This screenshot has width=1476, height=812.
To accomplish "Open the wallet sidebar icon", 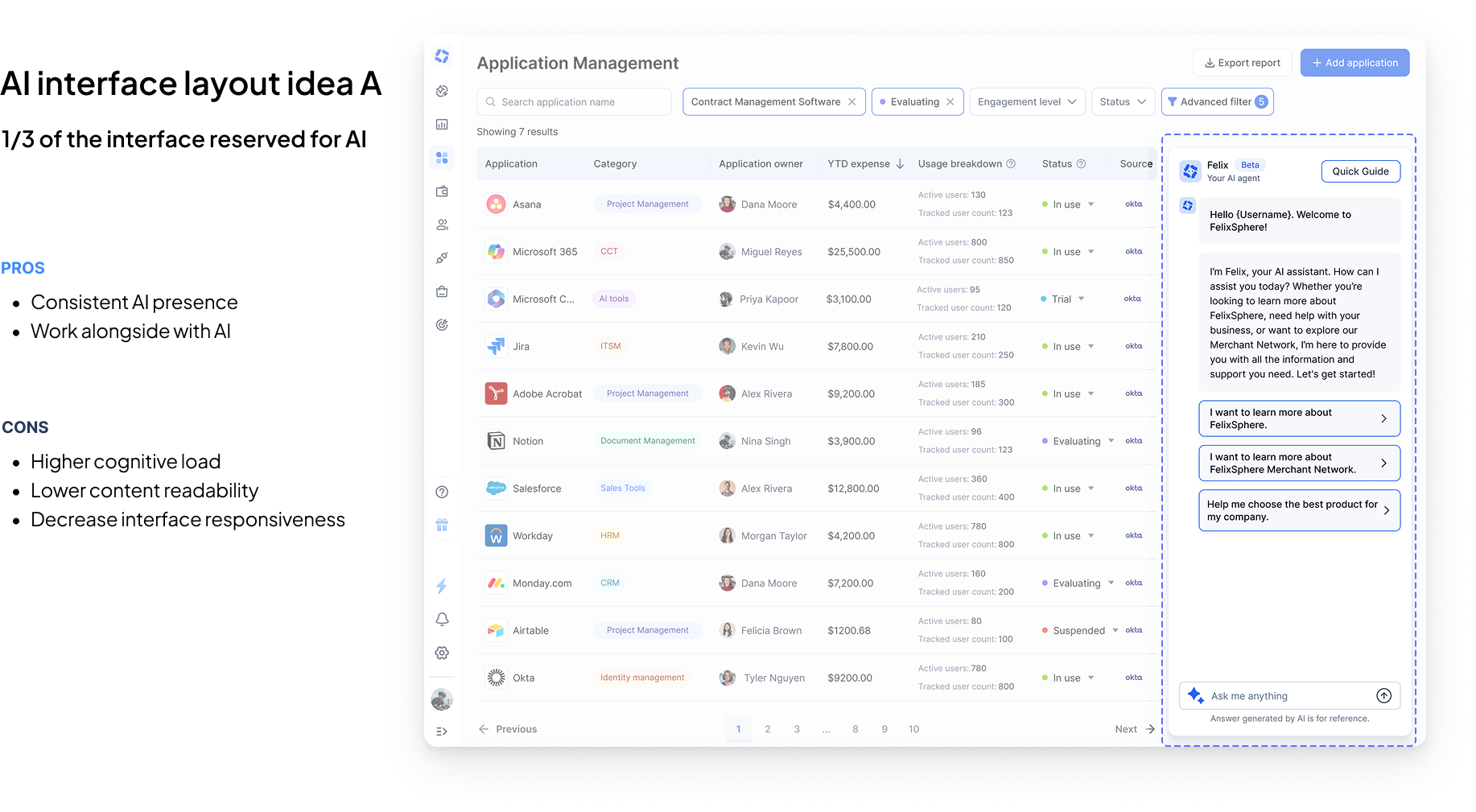I will (x=442, y=192).
